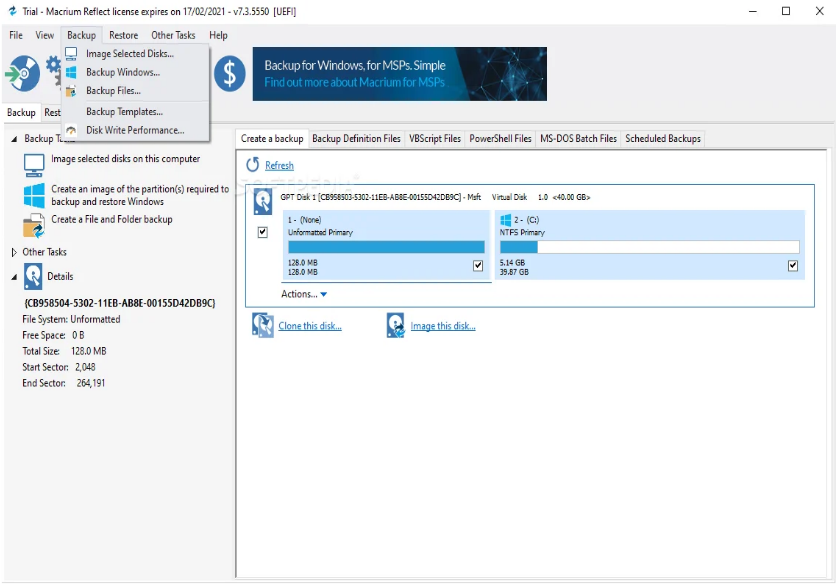This screenshot has width=836, height=584.
Task: Click Create an image of partitions for Windows
Action: [x=140, y=195]
